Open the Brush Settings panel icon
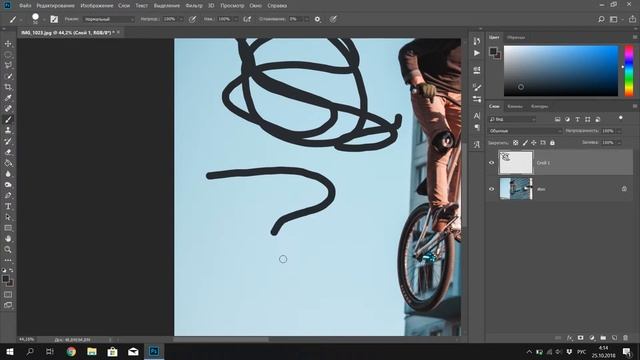The height and width of the screenshot is (360, 640). (477, 99)
